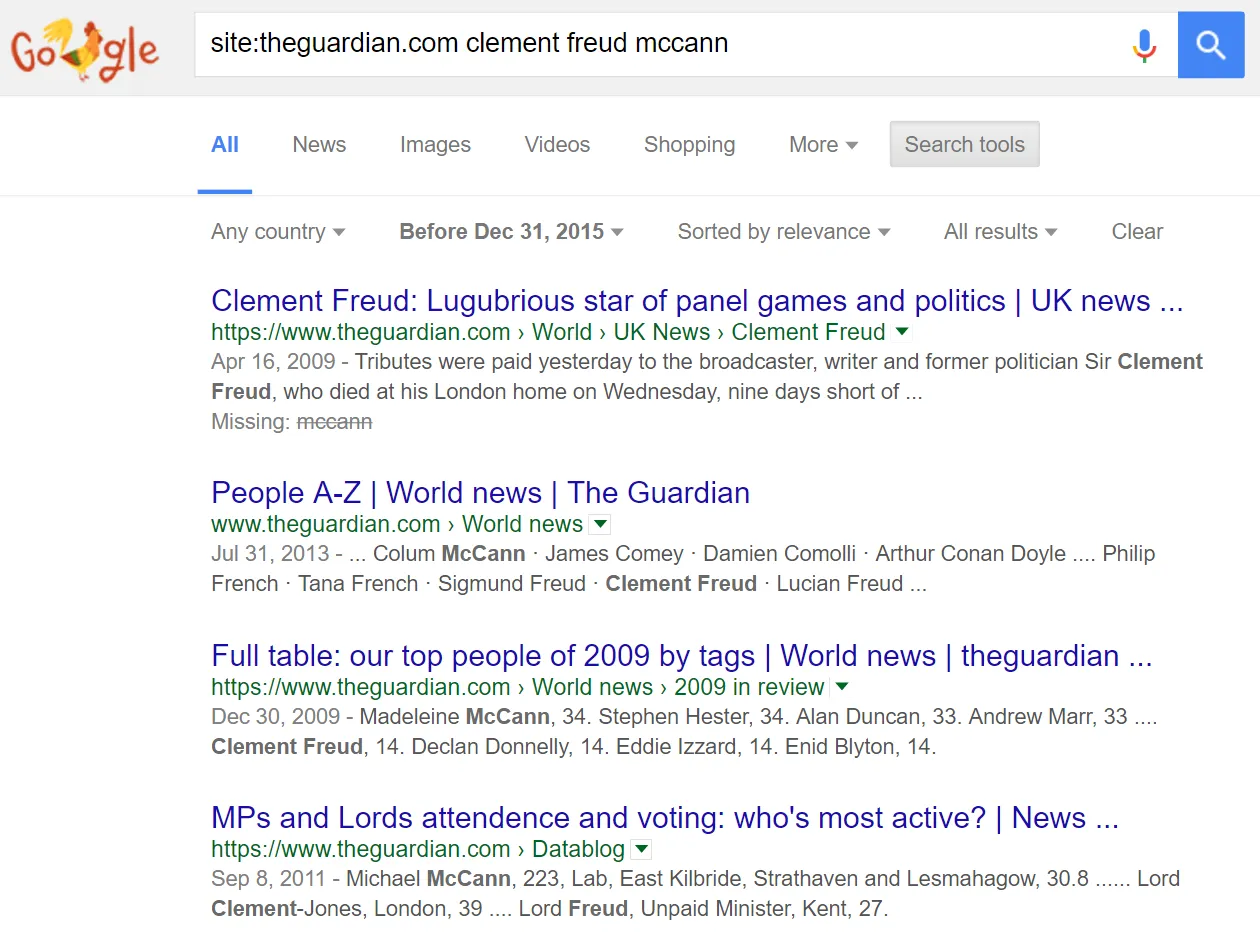Image resolution: width=1260 pixels, height=950 pixels.
Task: Expand options arrow beside People A-Z URL
Action: pyautogui.click(x=600, y=523)
